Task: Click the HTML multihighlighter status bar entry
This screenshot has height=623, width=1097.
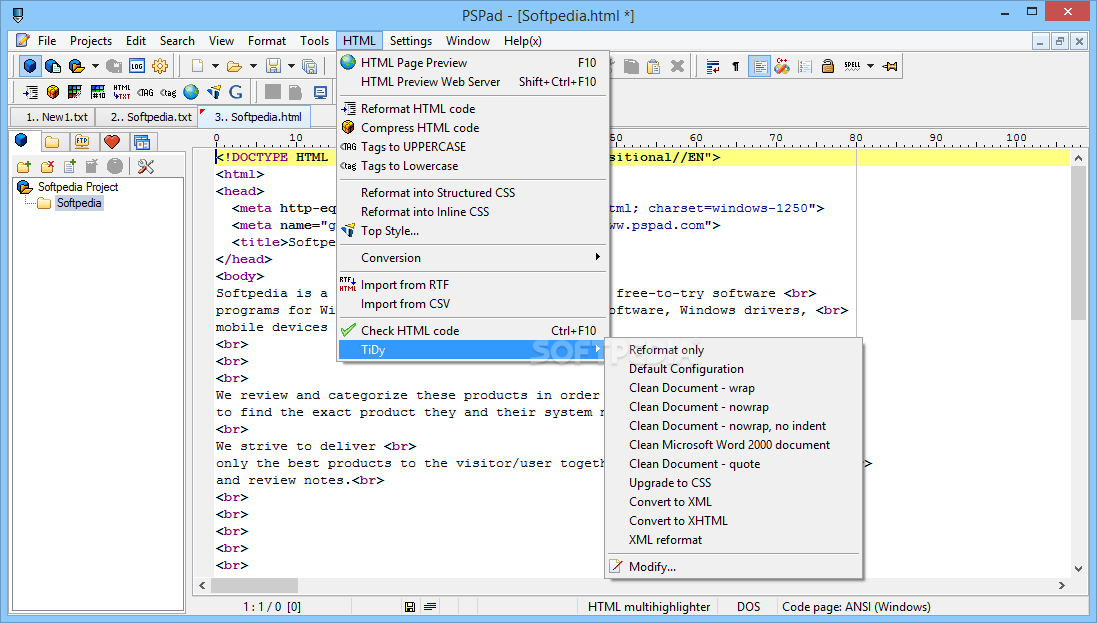Action: point(649,606)
